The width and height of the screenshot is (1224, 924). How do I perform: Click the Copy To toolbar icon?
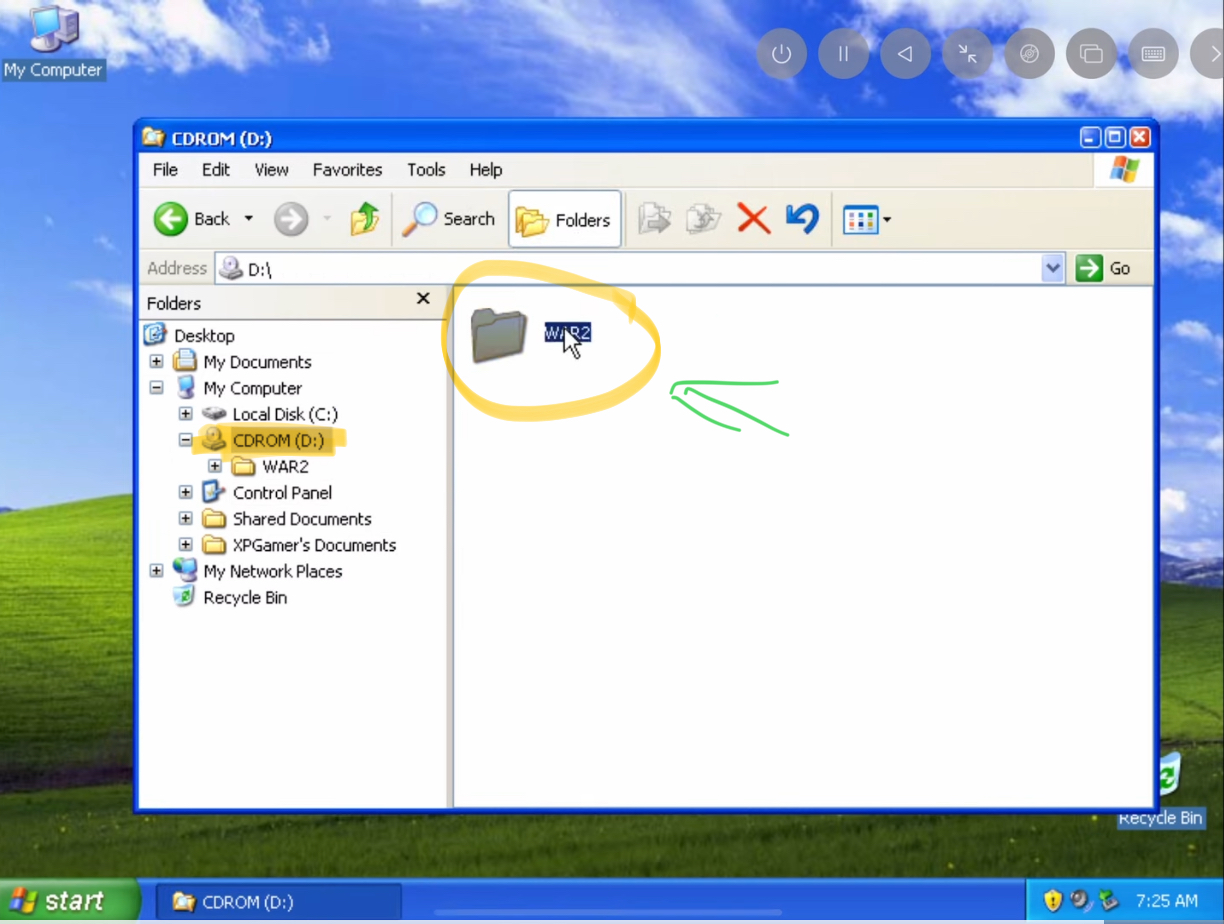point(704,218)
